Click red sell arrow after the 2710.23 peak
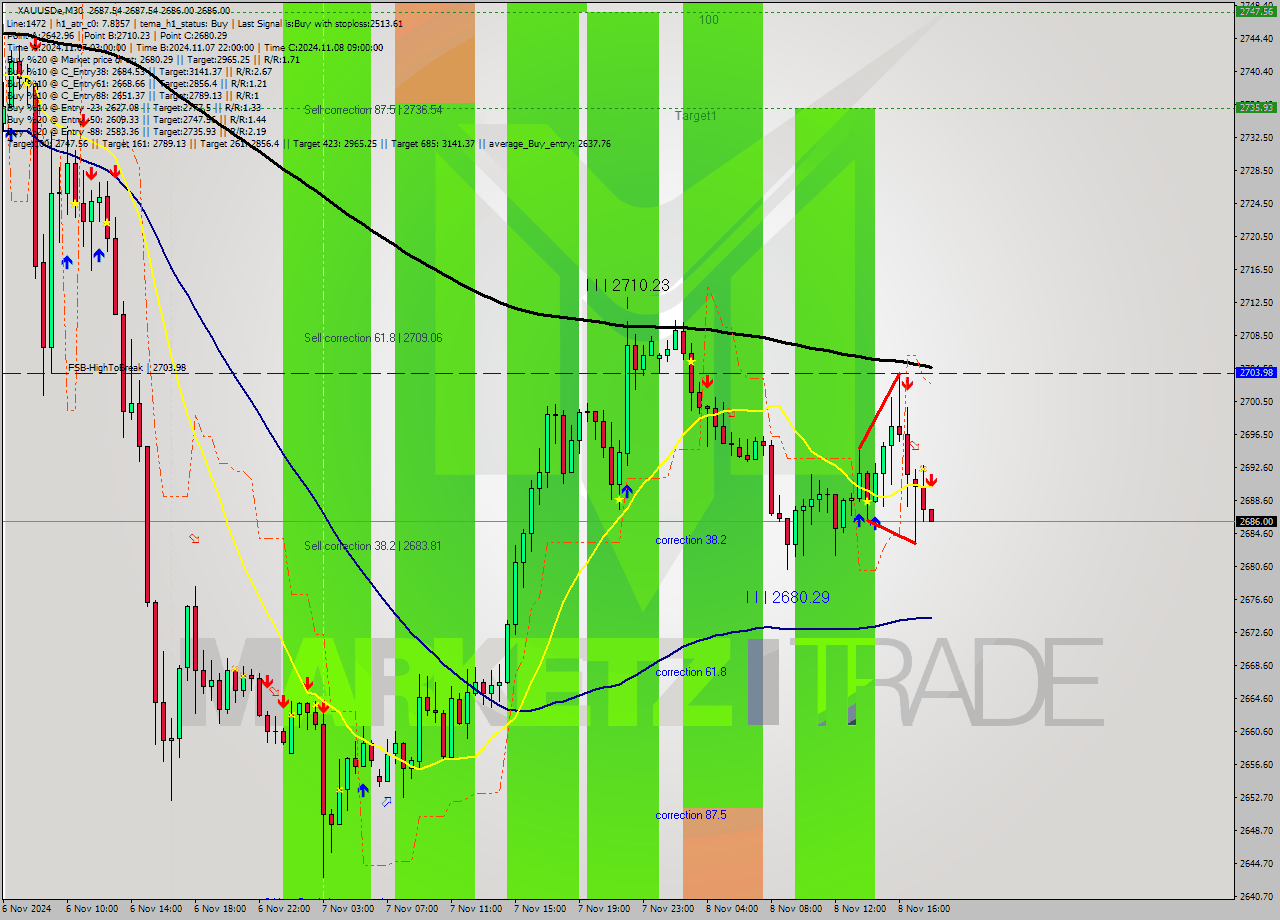 [706, 382]
